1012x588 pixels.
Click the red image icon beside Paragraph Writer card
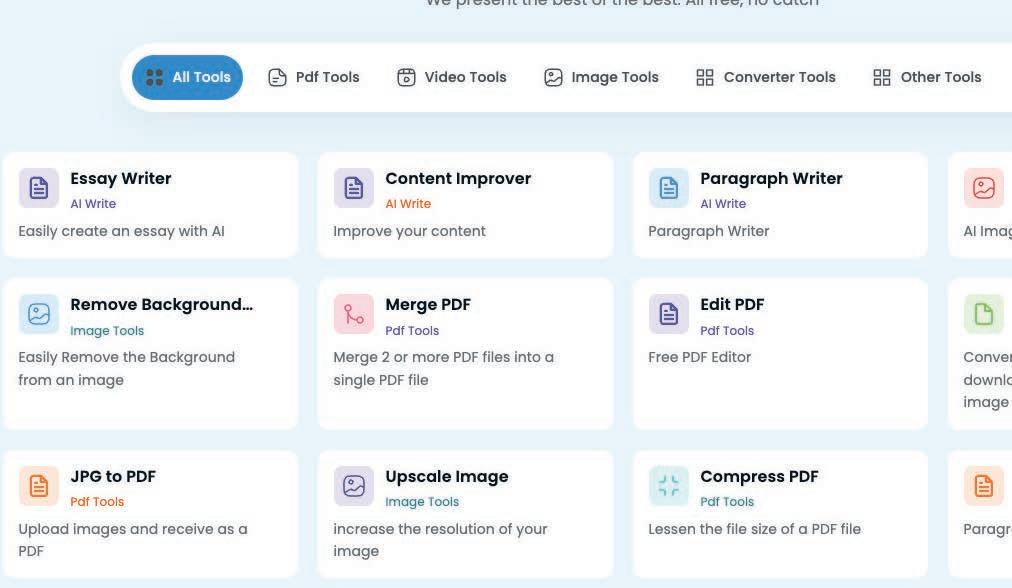tap(984, 188)
